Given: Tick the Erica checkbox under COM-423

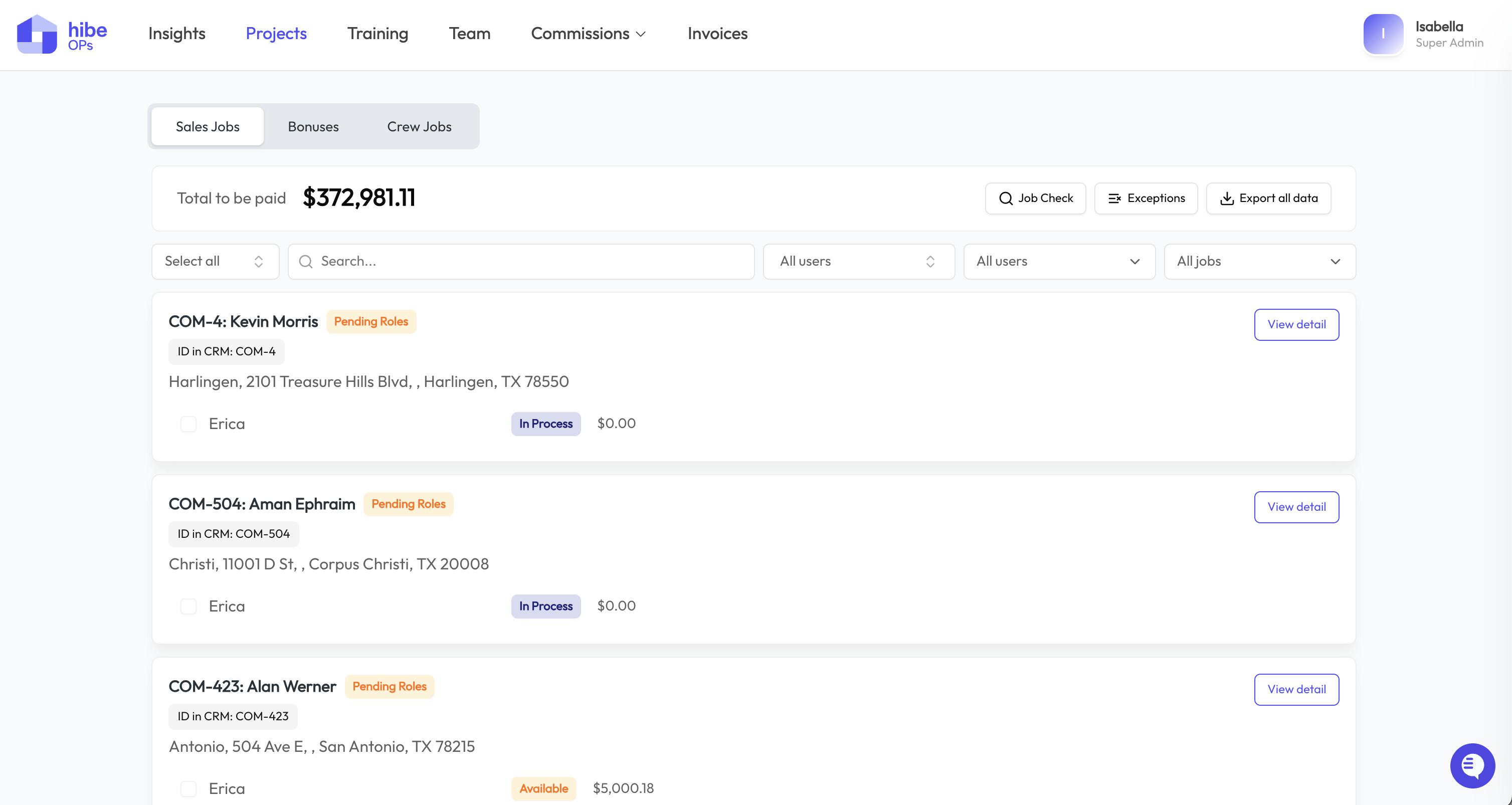Looking at the screenshot, I should [188, 788].
